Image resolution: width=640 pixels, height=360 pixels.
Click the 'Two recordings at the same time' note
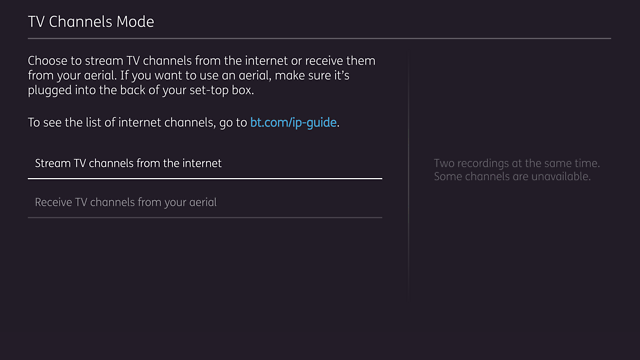(517, 163)
